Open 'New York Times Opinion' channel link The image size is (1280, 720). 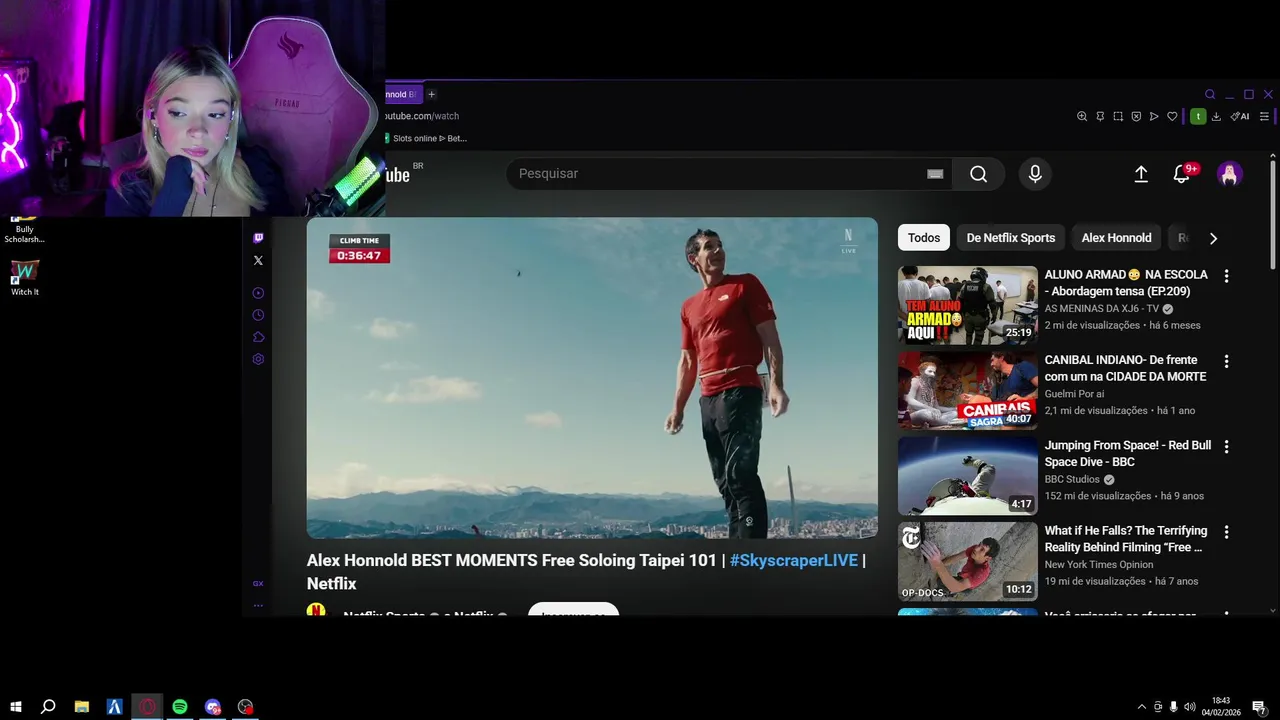1099,565
